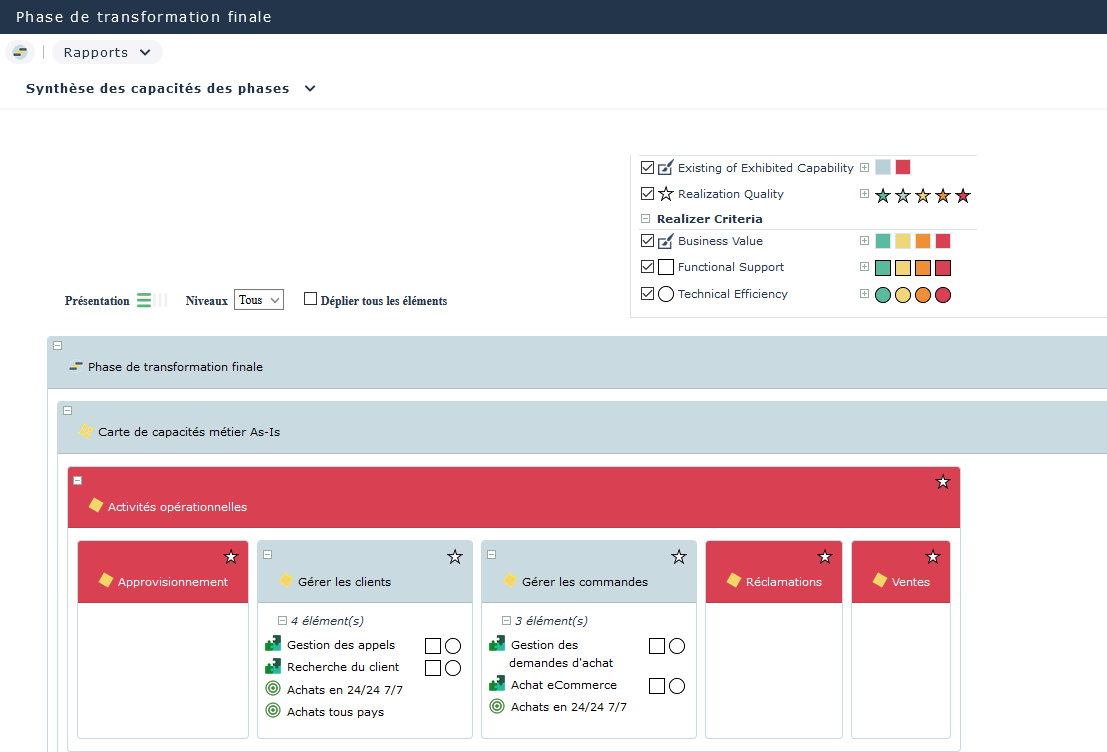
Task: Open the Niveaux dropdown set to Tous
Action: pyautogui.click(x=259, y=300)
